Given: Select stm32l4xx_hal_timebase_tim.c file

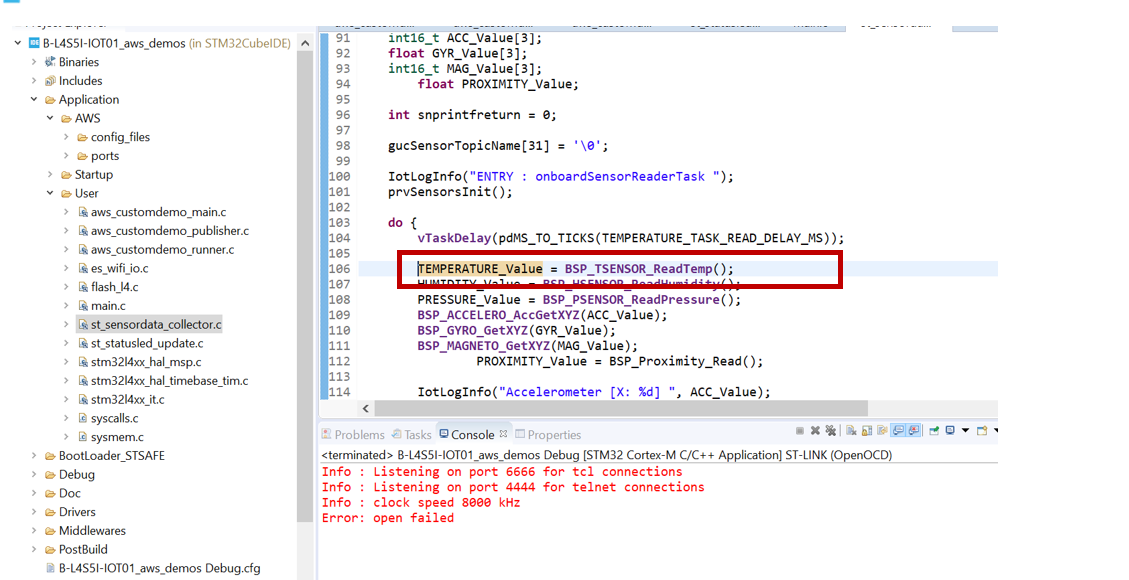Looking at the screenshot, I should 169,380.
